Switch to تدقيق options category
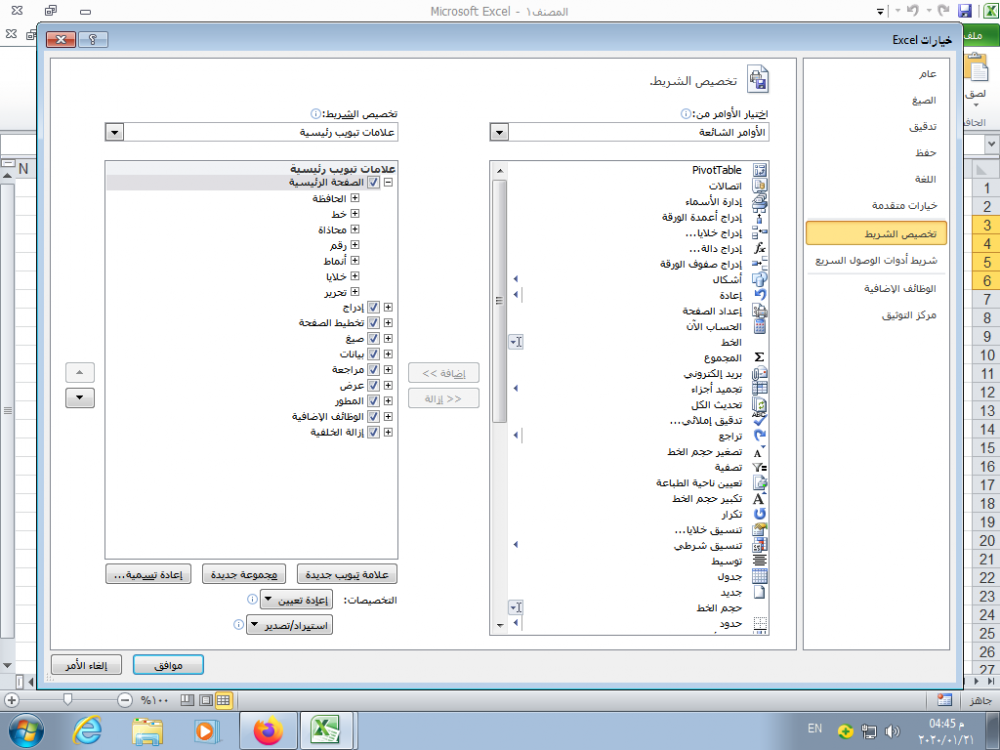The height and width of the screenshot is (750, 1000). coord(923,127)
